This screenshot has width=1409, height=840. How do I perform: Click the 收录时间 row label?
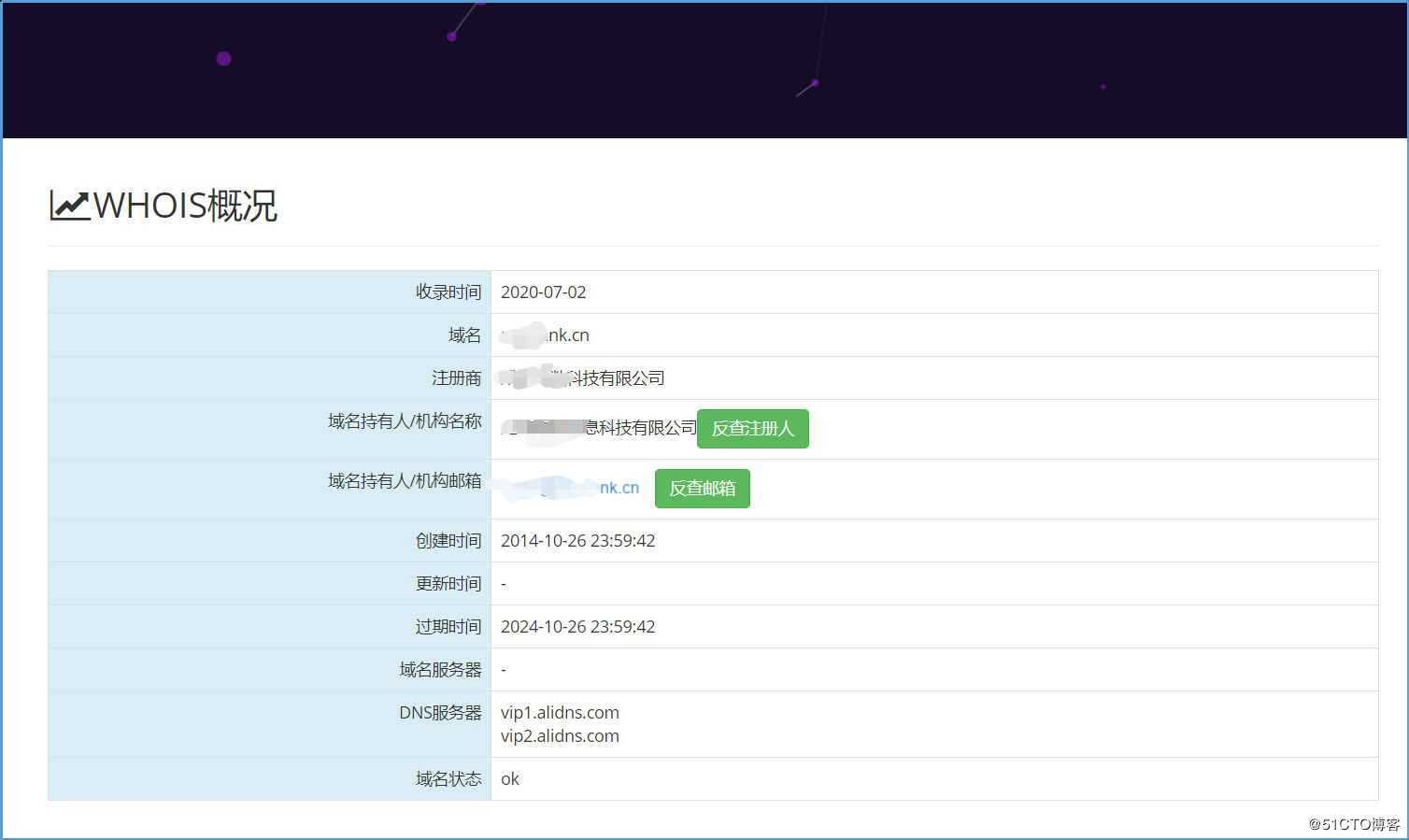point(448,292)
